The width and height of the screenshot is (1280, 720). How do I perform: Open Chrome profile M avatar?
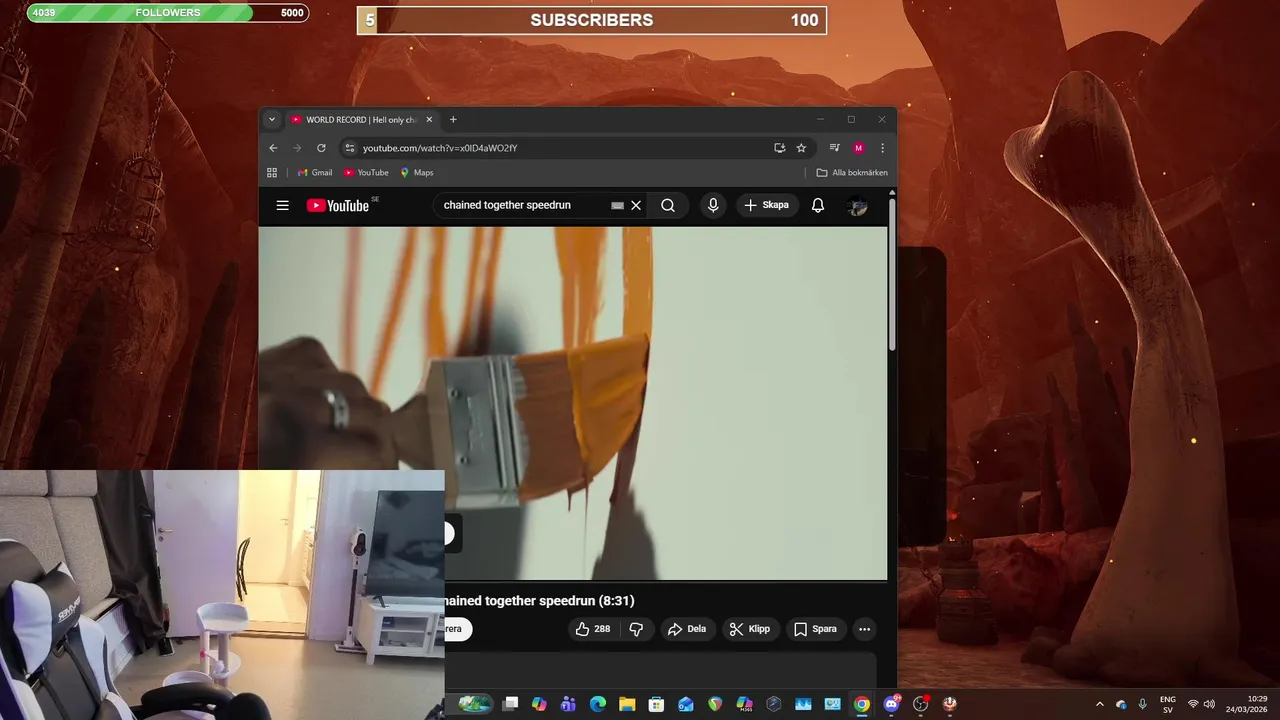tap(858, 148)
